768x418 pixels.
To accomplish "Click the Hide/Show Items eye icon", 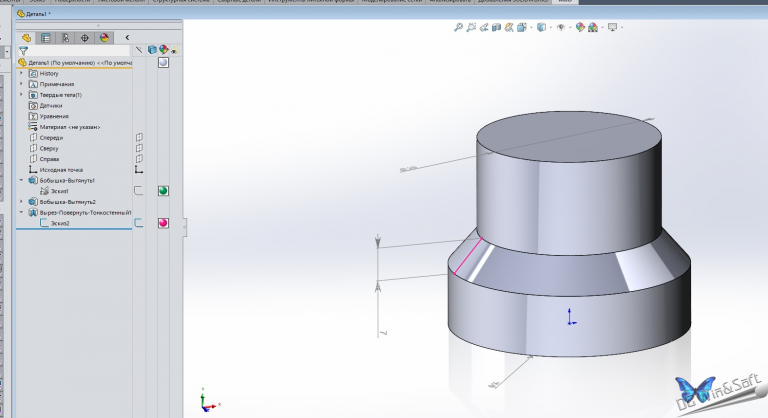I will tap(561, 27).
